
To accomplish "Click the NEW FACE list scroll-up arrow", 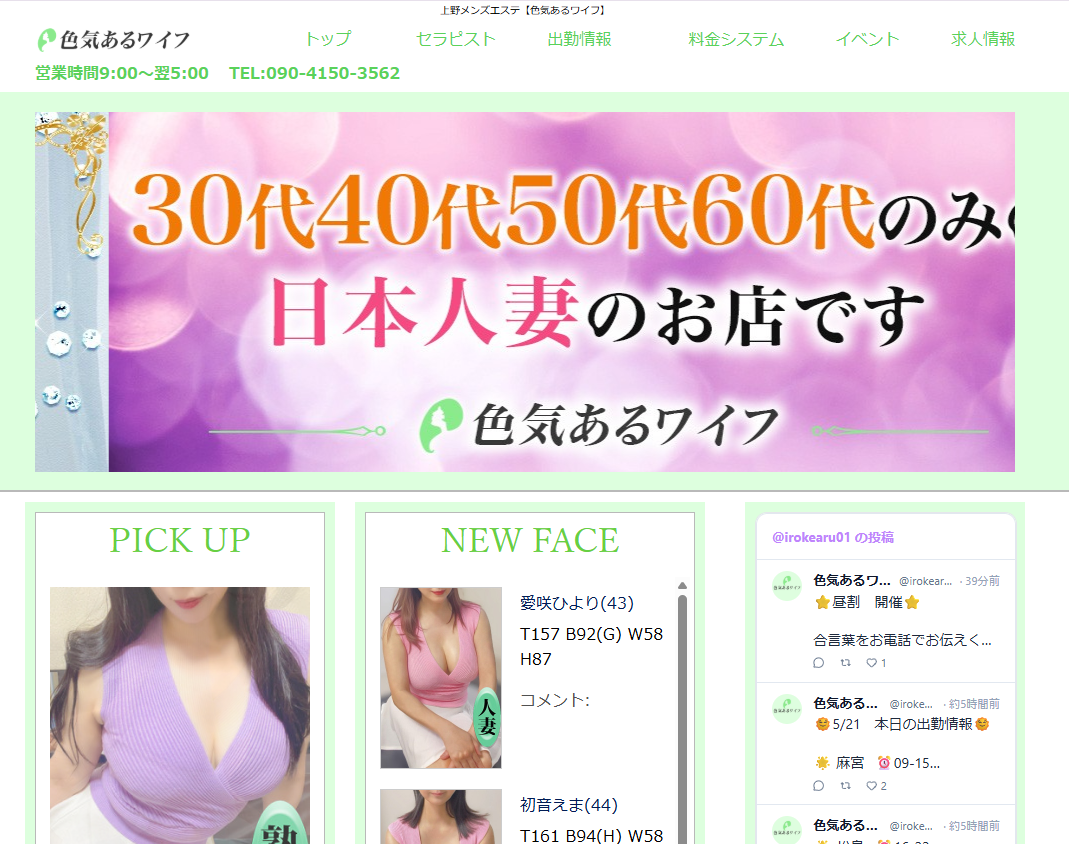I will 682,586.
